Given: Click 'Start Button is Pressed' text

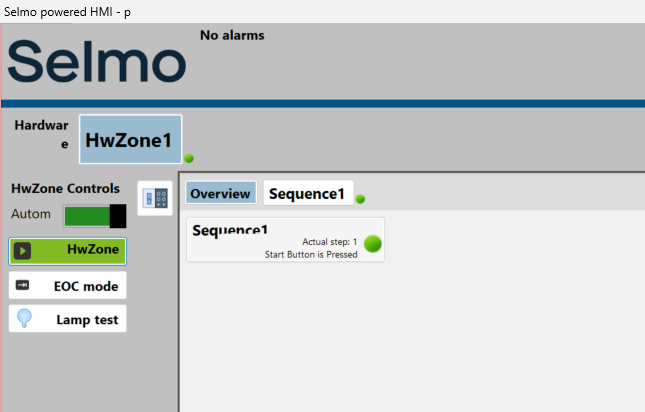Looking at the screenshot, I should coord(311,255).
